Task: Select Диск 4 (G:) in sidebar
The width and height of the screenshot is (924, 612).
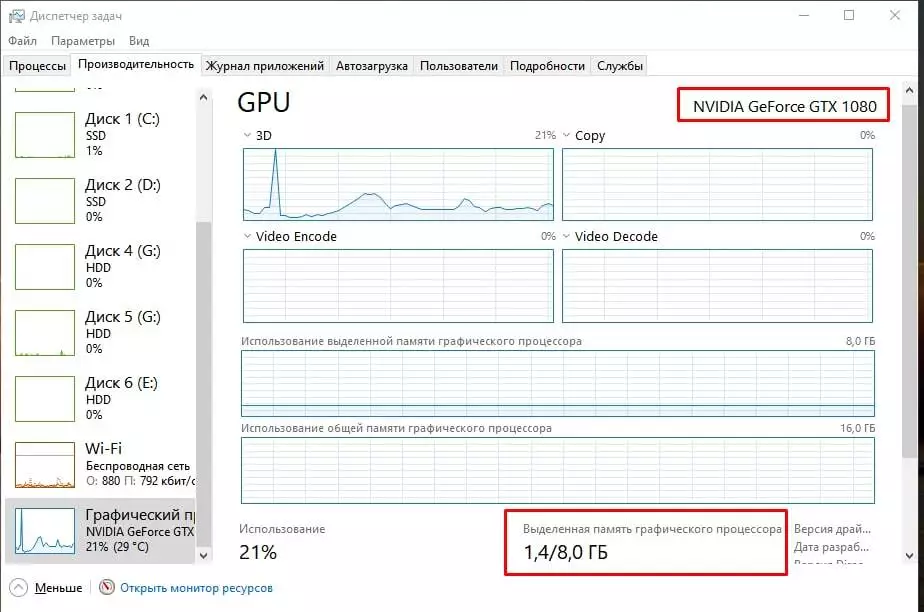Action: pyautogui.click(x=100, y=267)
